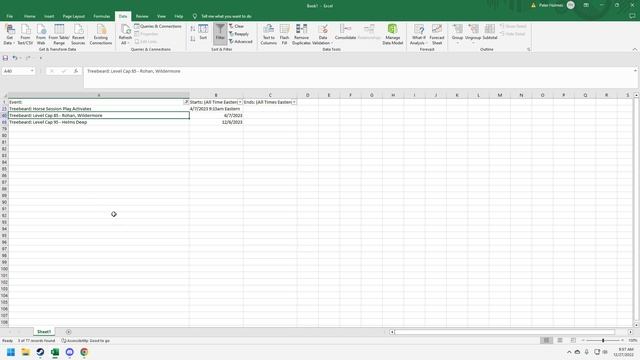The image size is (640, 360).
Task: Switch to Page Break Preview
Action: coord(573,340)
